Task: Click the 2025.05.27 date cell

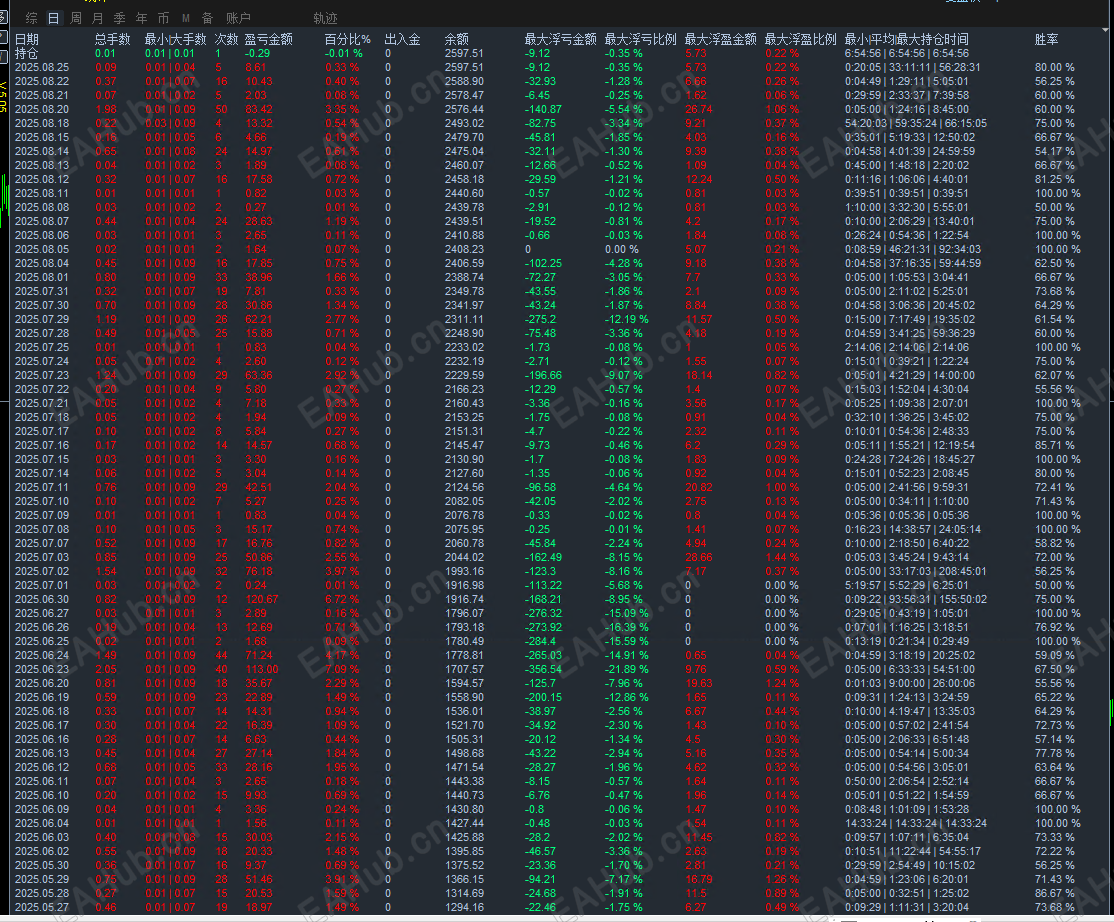Action: click(42, 907)
